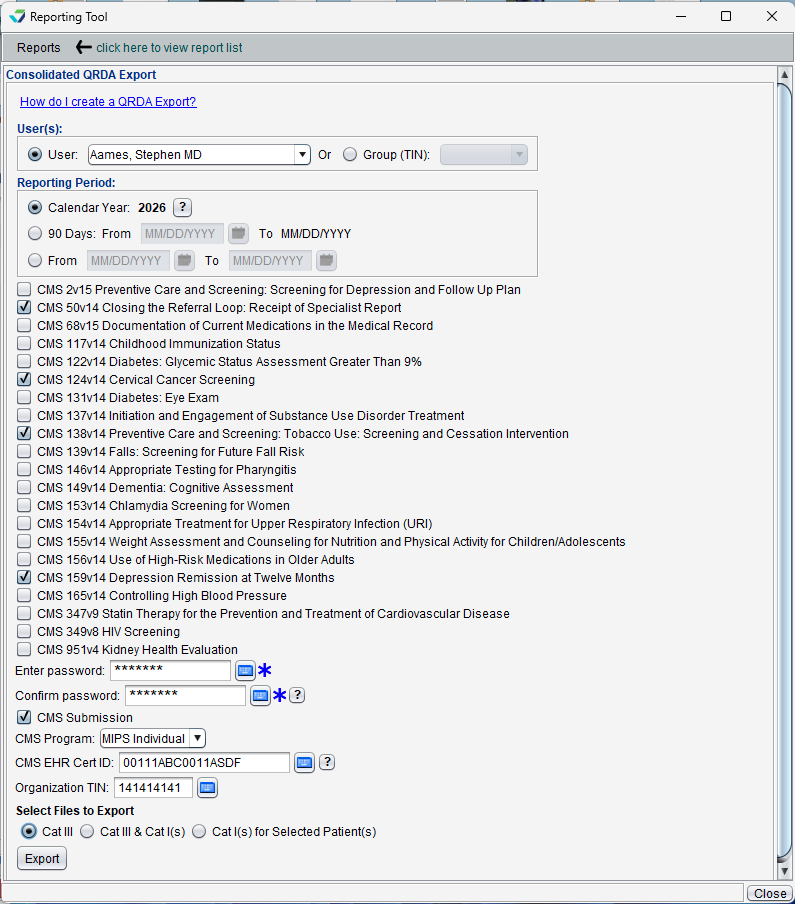Select Cat III & Cat I(s) export option
Image resolution: width=795 pixels, height=904 pixels.
coord(87,831)
